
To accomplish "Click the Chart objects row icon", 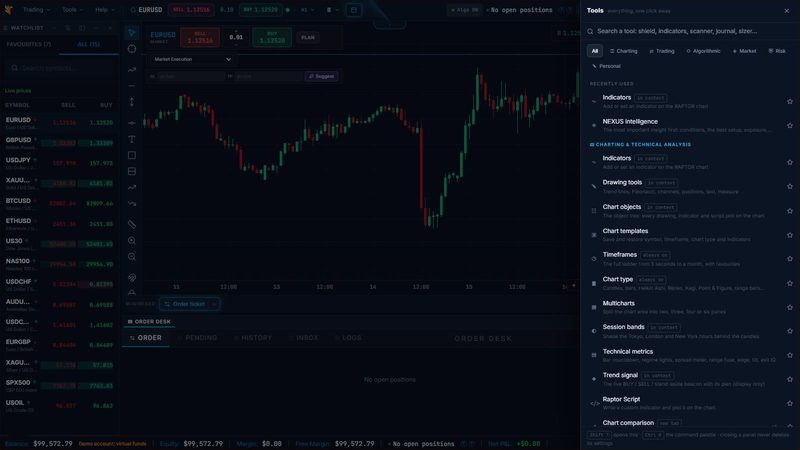I will 594,211.
